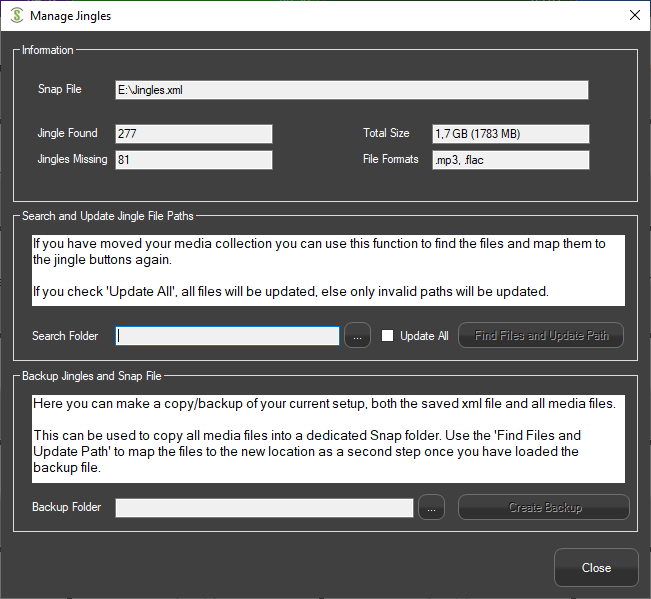Click the Search Folder label
Image resolution: width=651 pixels, height=599 pixels.
pyautogui.click(x=65, y=335)
